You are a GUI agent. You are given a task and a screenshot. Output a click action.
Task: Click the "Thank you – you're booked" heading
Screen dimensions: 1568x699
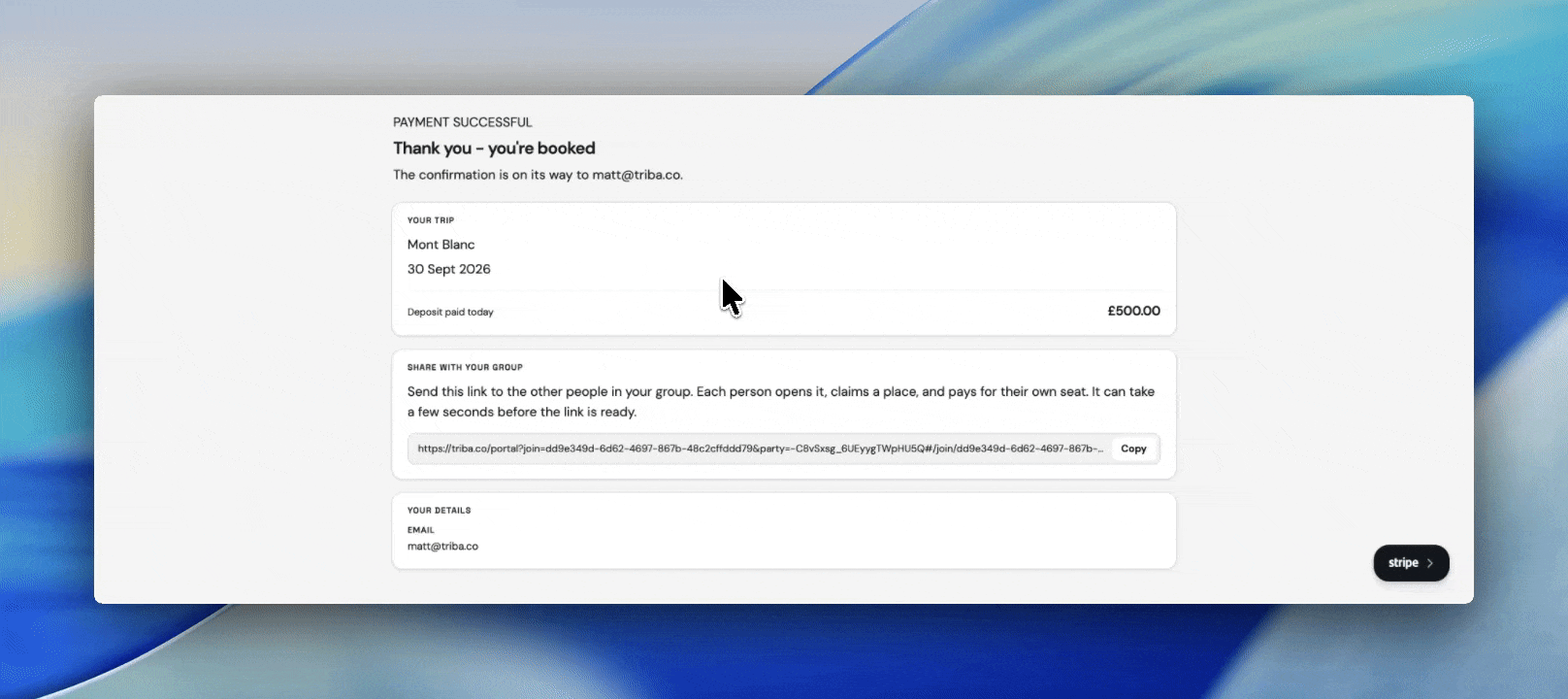click(494, 149)
